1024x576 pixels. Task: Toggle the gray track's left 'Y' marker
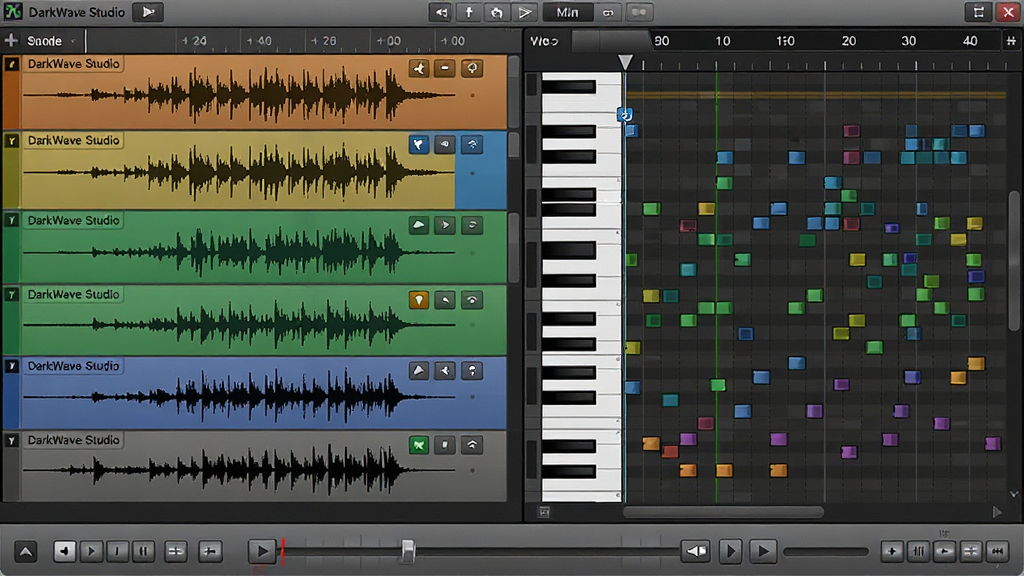(11, 441)
